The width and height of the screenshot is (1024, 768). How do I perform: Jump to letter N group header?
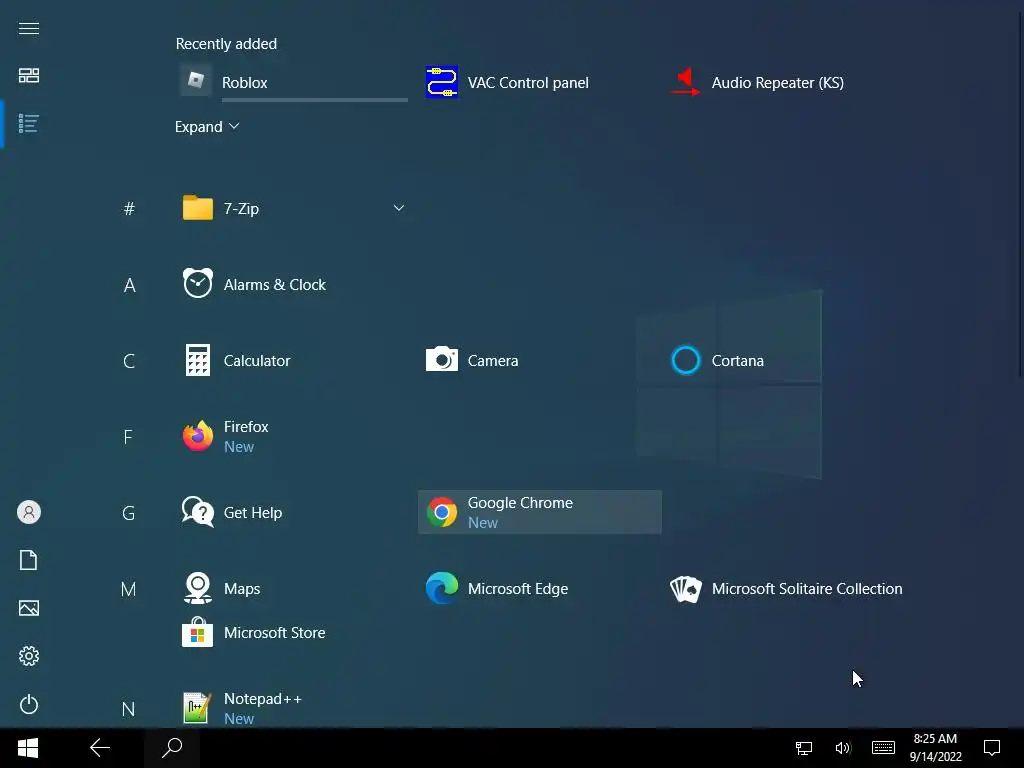point(129,709)
